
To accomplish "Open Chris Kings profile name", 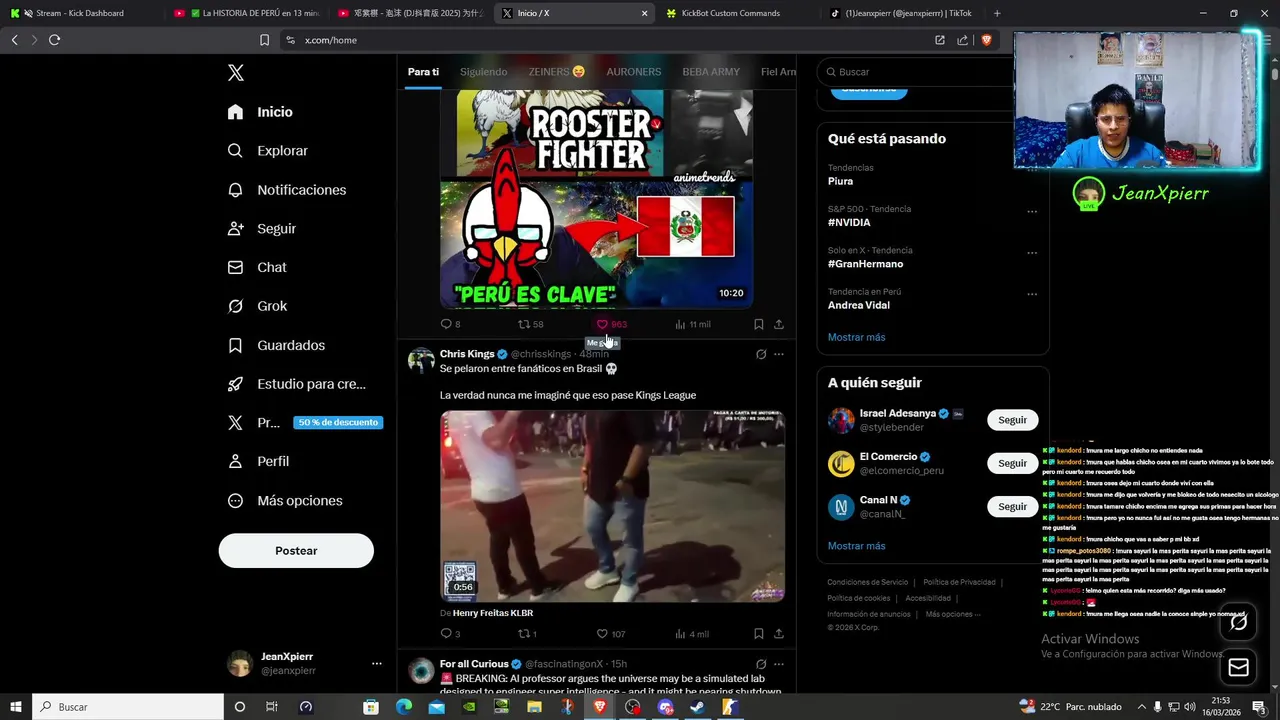I will 467,354.
